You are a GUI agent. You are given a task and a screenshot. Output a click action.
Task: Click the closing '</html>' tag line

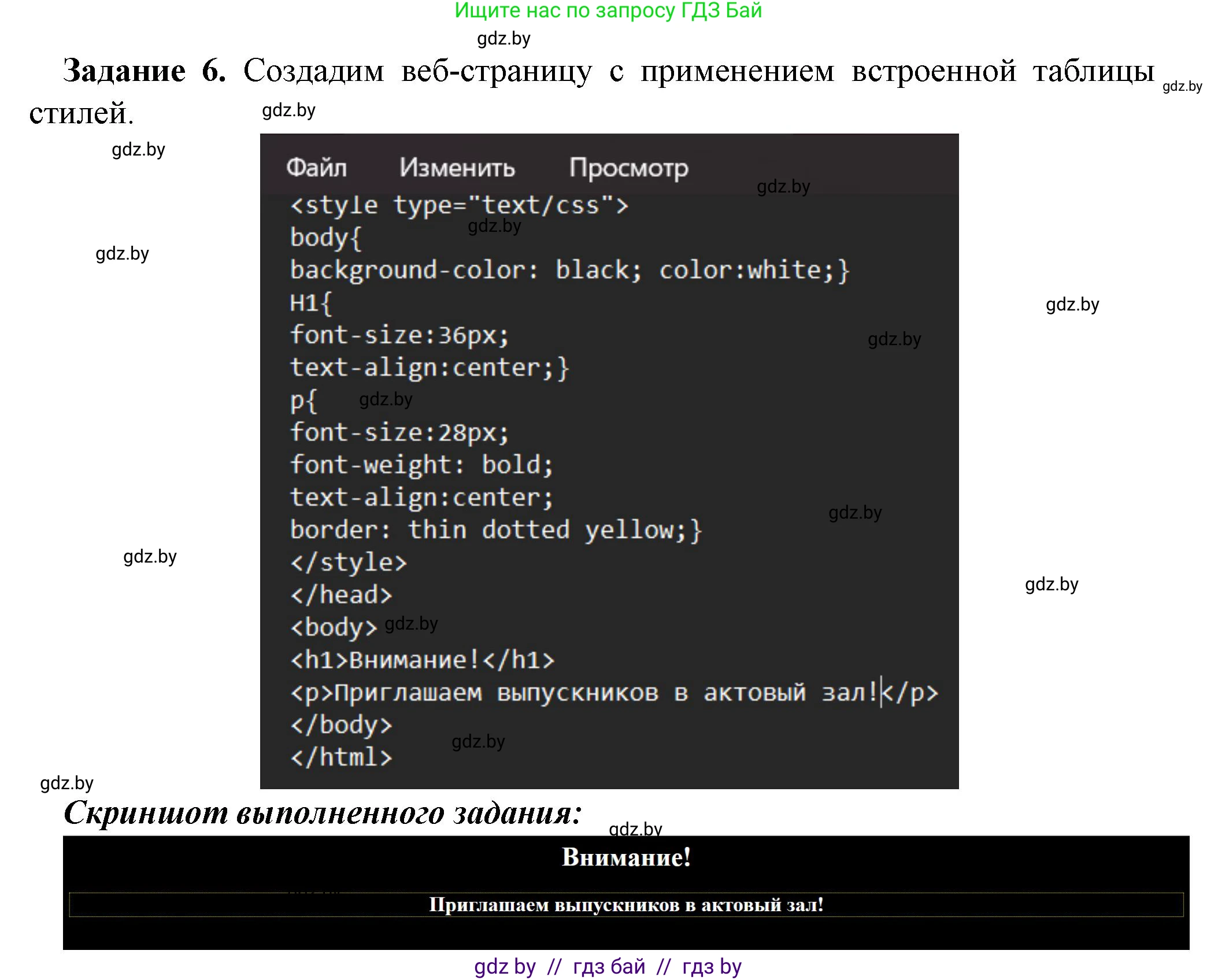[x=341, y=757]
